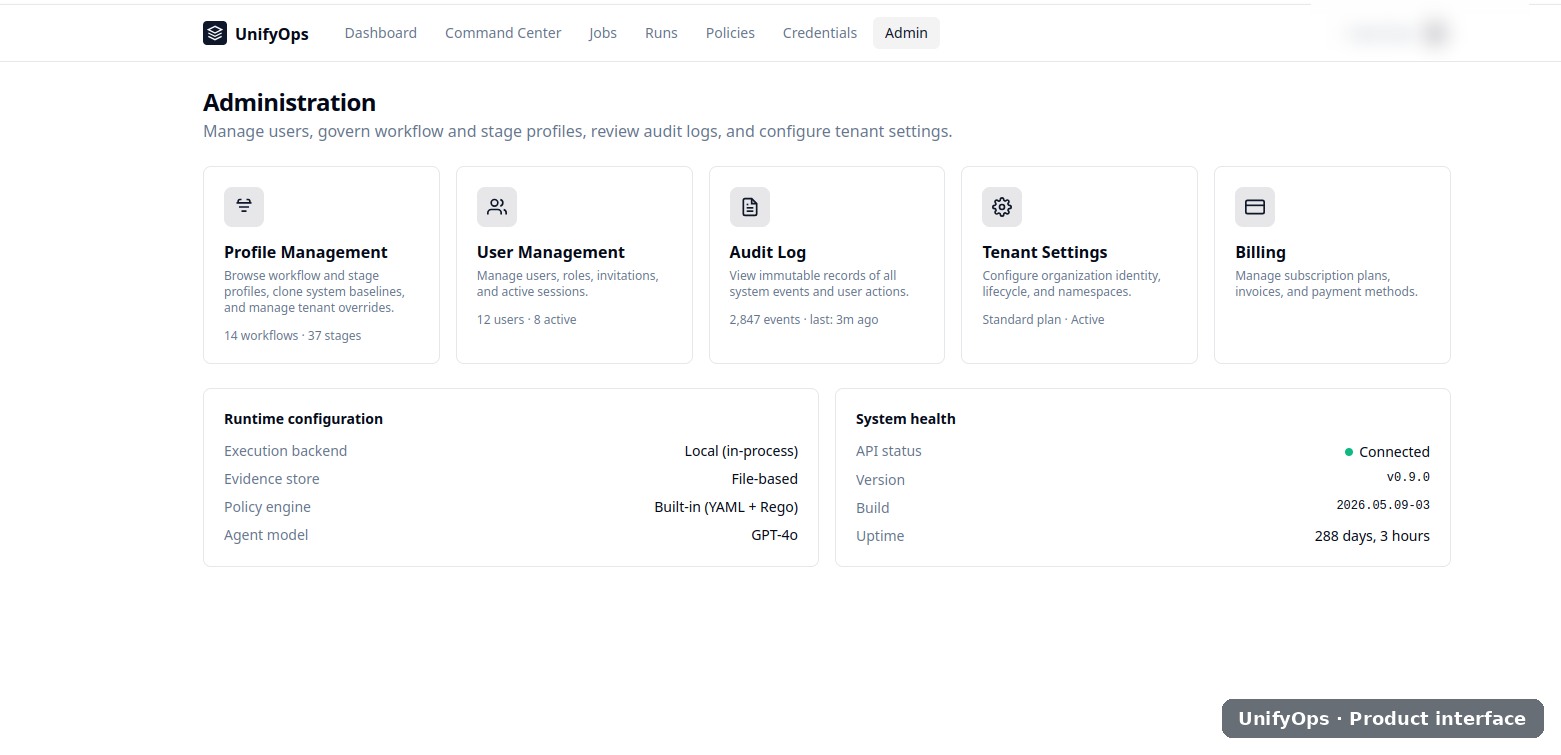
Task: Click the Profile Management description text
Action: tap(314, 292)
